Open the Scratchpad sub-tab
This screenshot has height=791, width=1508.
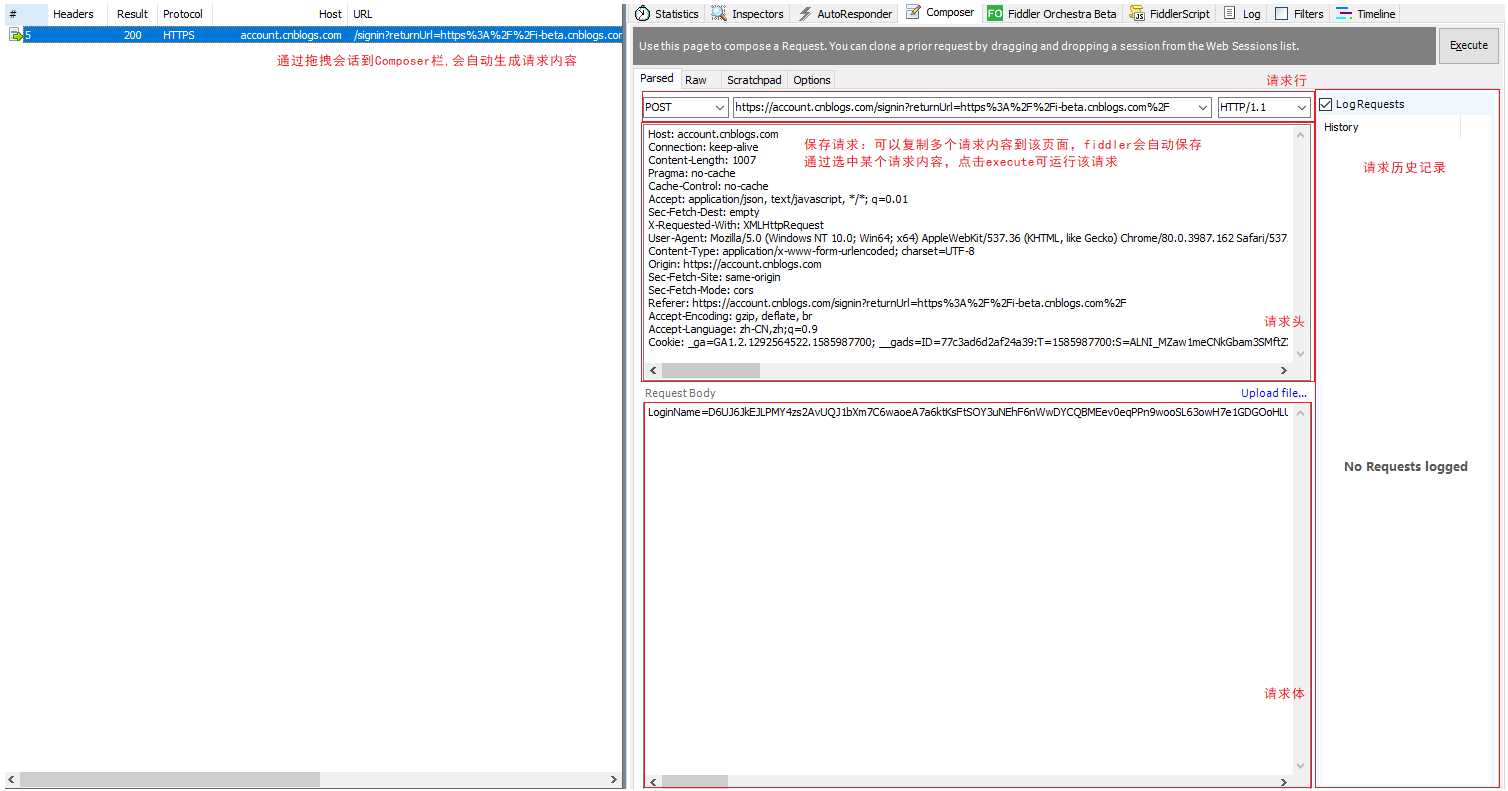[x=754, y=80]
